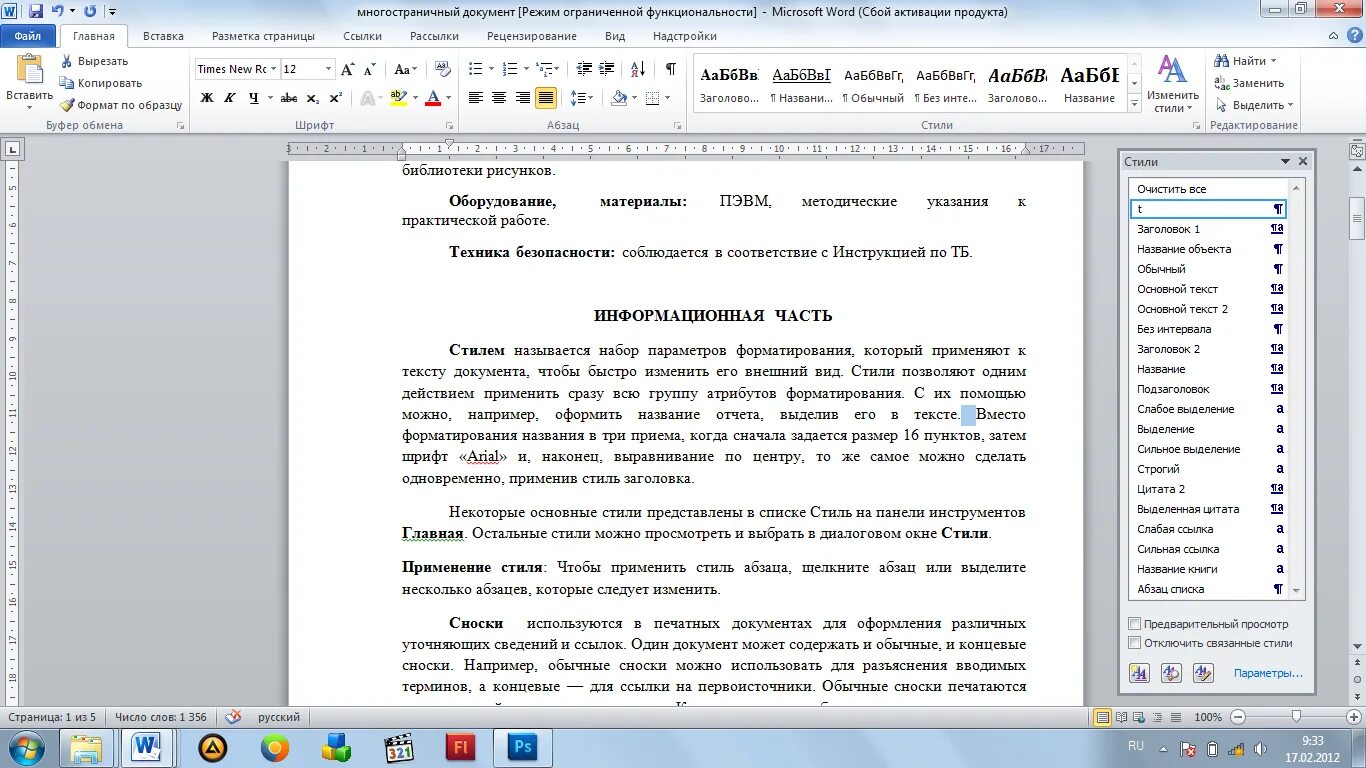Open the line spacing dropdown
Viewport: 1366px width, 768px height.
point(583,98)
